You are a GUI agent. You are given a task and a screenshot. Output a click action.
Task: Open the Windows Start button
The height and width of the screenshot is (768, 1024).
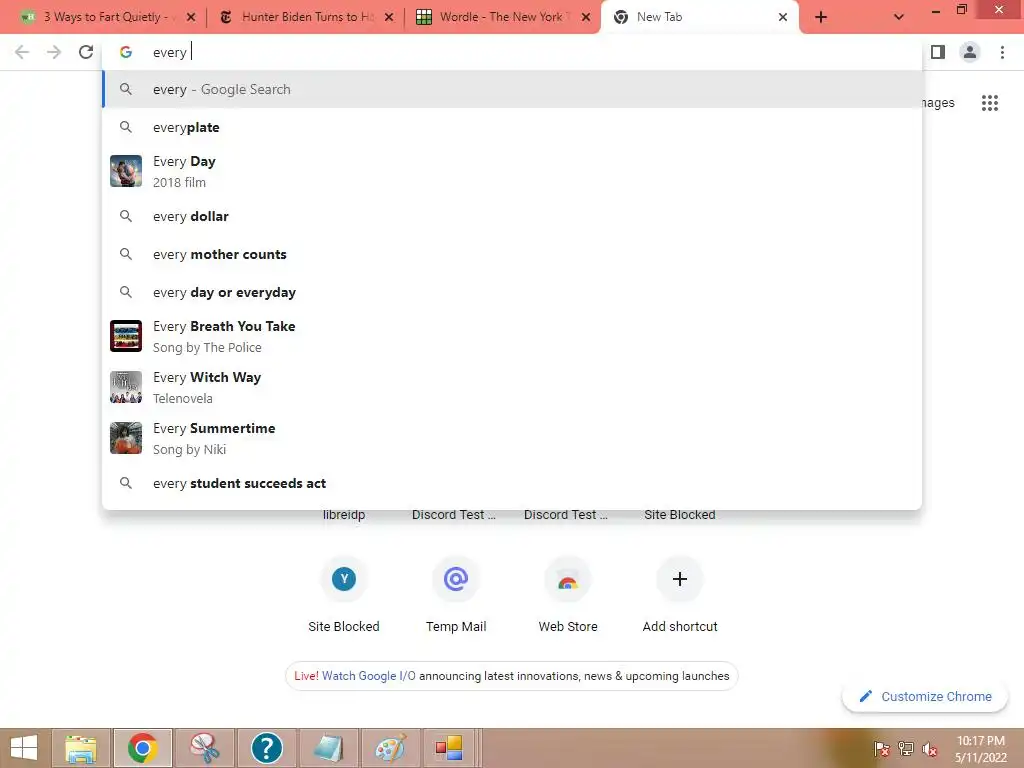pos(24,748)
